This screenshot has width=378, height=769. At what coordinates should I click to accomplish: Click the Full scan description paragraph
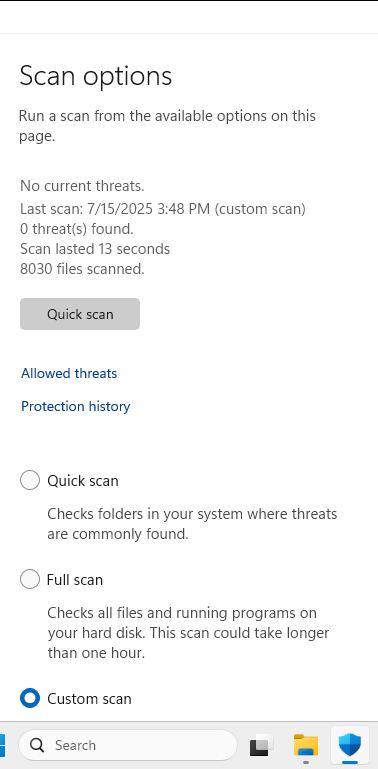click(188, 633)
